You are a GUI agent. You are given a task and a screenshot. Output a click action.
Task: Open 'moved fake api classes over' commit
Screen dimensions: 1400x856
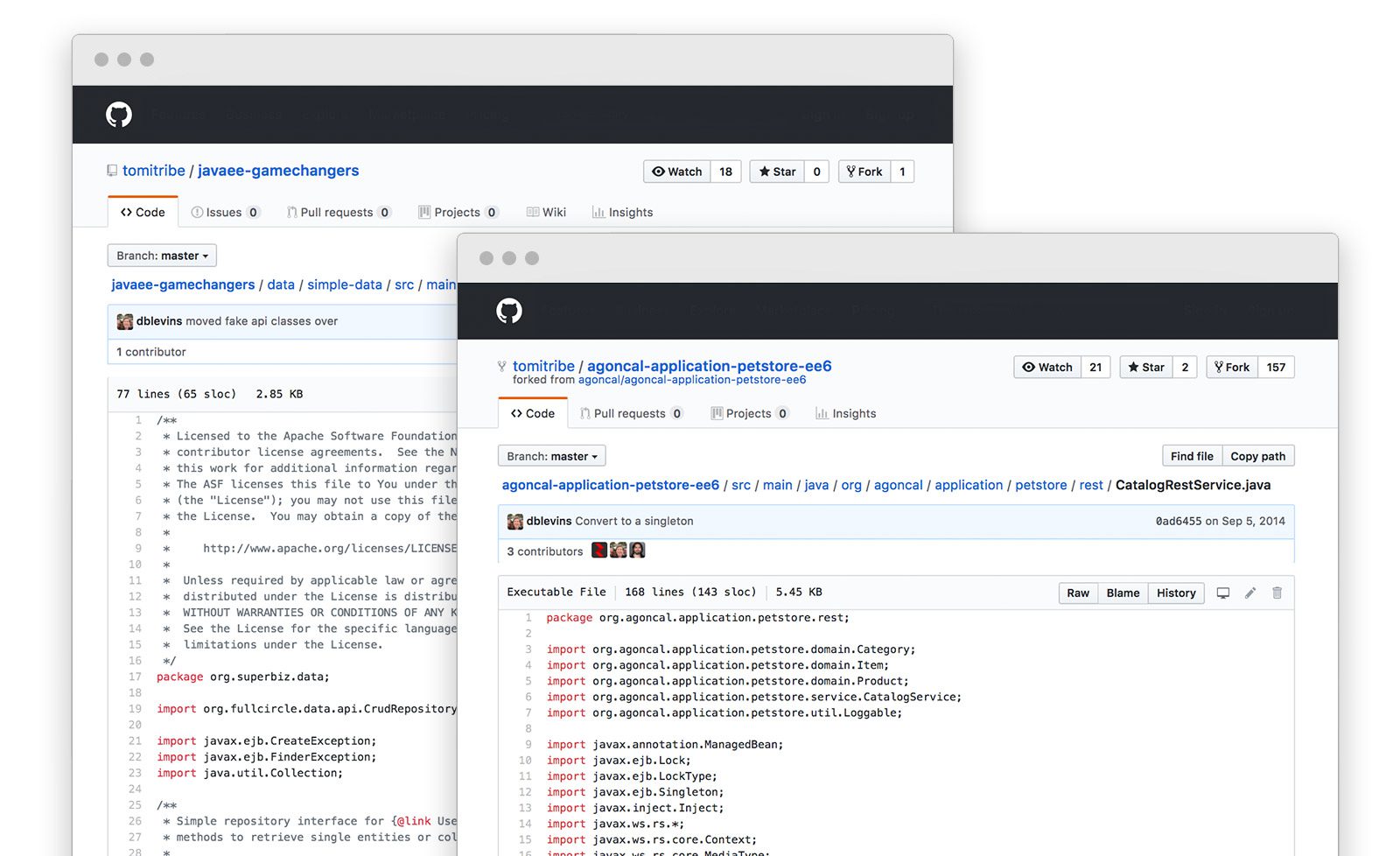262,321
